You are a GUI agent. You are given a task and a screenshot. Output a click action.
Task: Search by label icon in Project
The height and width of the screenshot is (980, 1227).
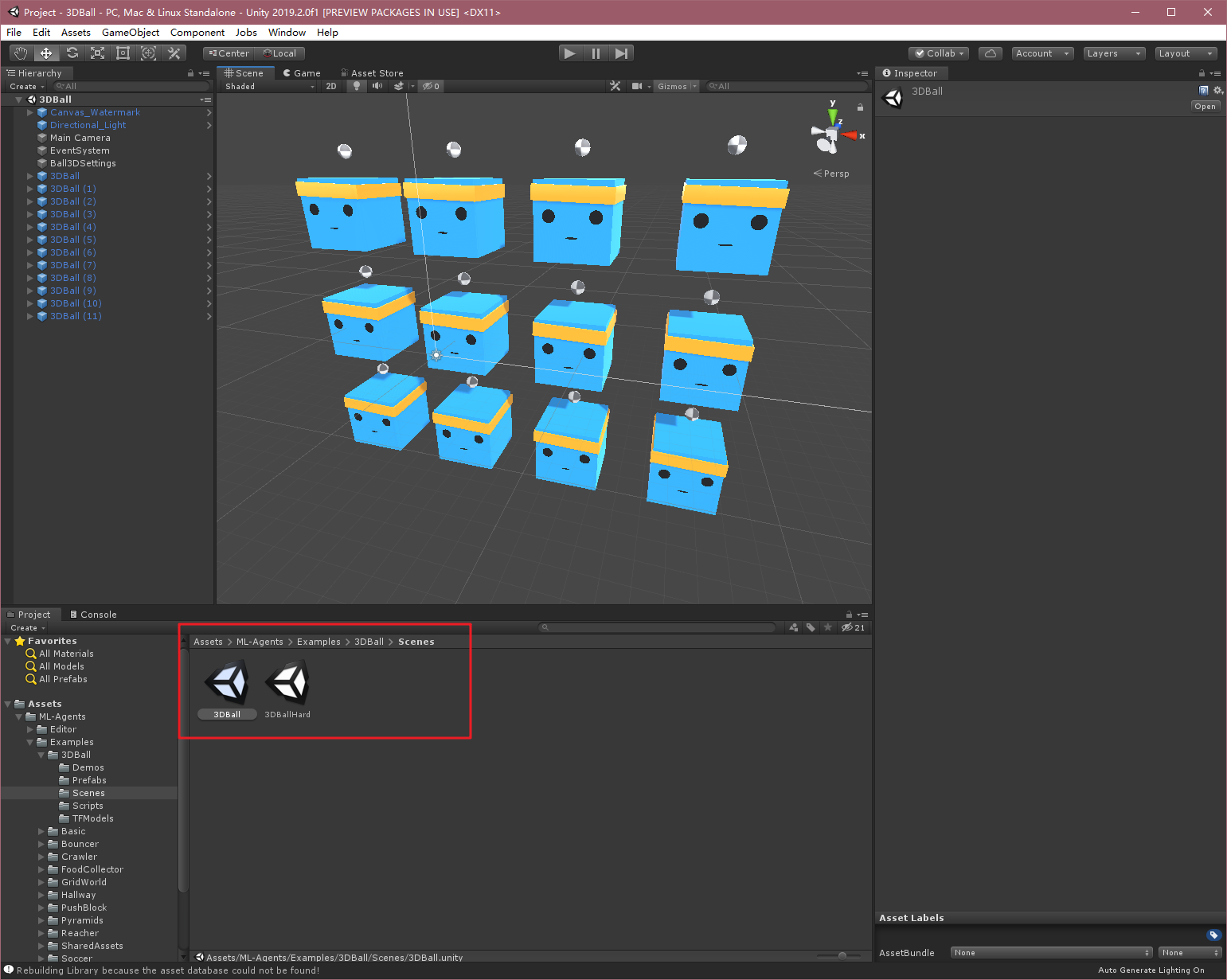point(811,627)
